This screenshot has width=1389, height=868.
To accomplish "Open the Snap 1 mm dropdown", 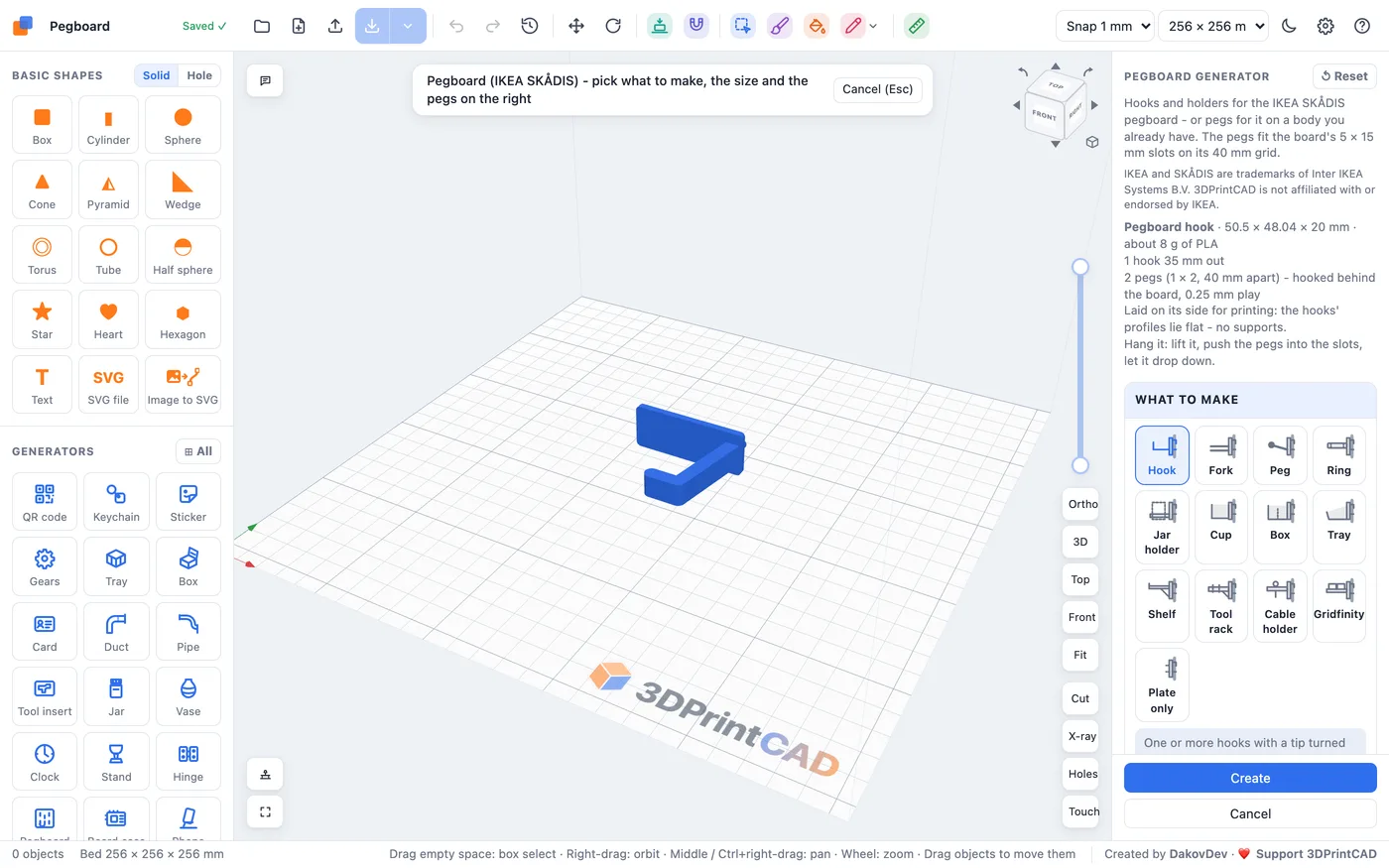I will coord(1104,26).
